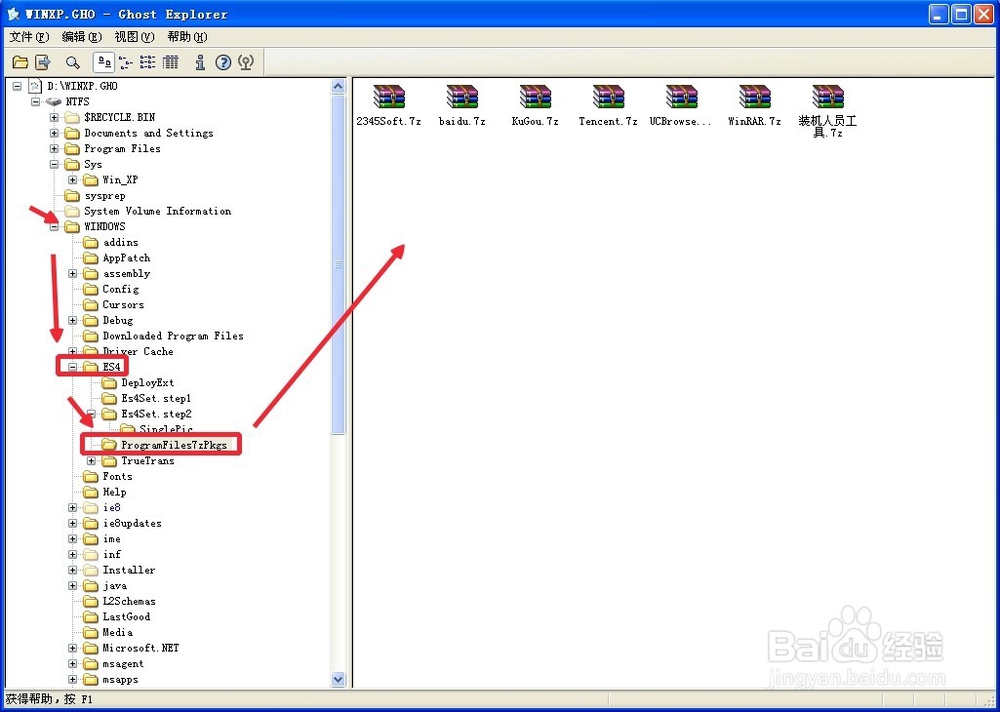Expand the Microsoft.NET folder node
This screenshot has width=1000, height=712.
[73, 648]
